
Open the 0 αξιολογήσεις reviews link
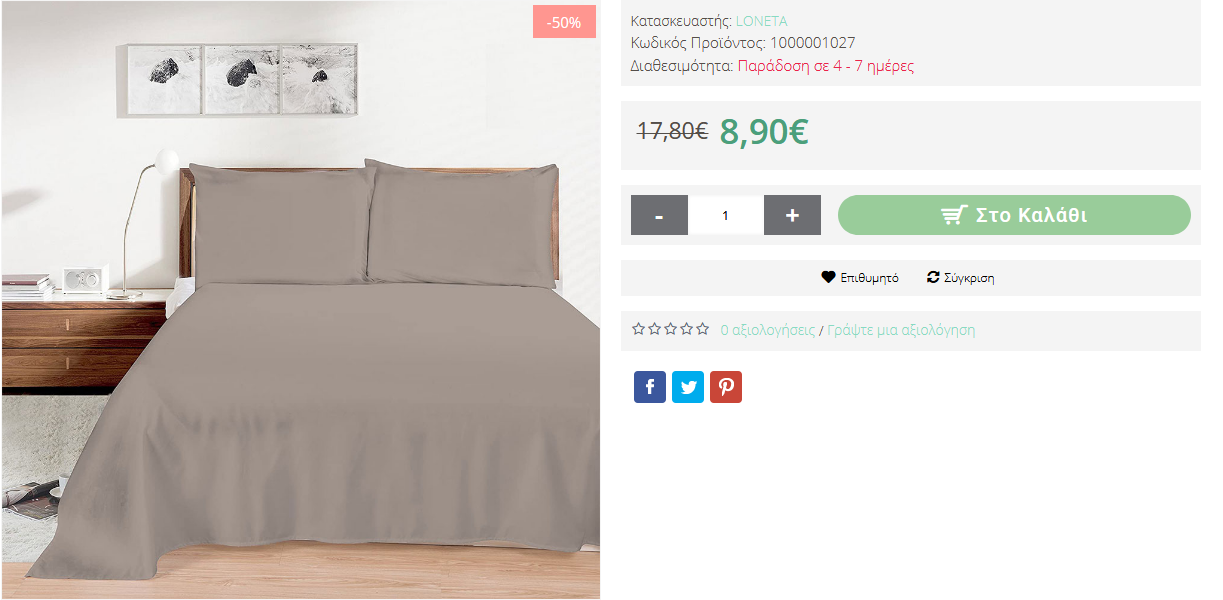768,330
